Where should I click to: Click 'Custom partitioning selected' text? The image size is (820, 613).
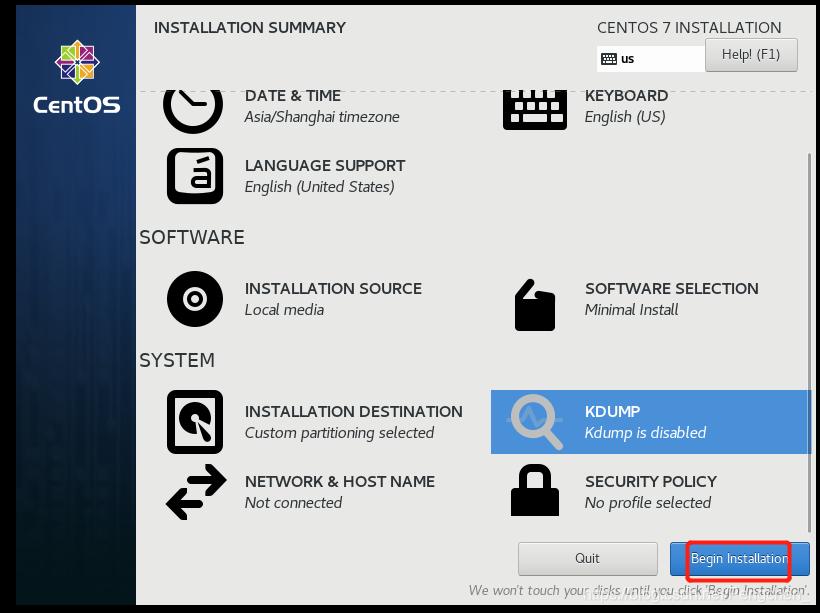point(339,433)
